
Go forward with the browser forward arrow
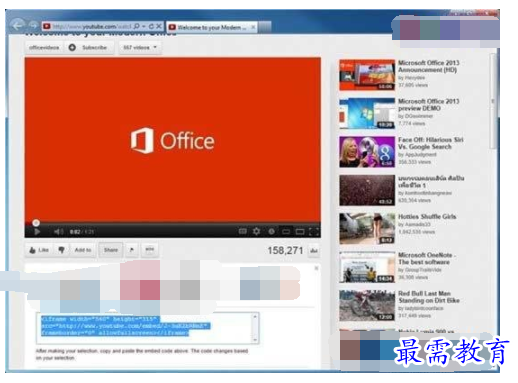(33, 26)
